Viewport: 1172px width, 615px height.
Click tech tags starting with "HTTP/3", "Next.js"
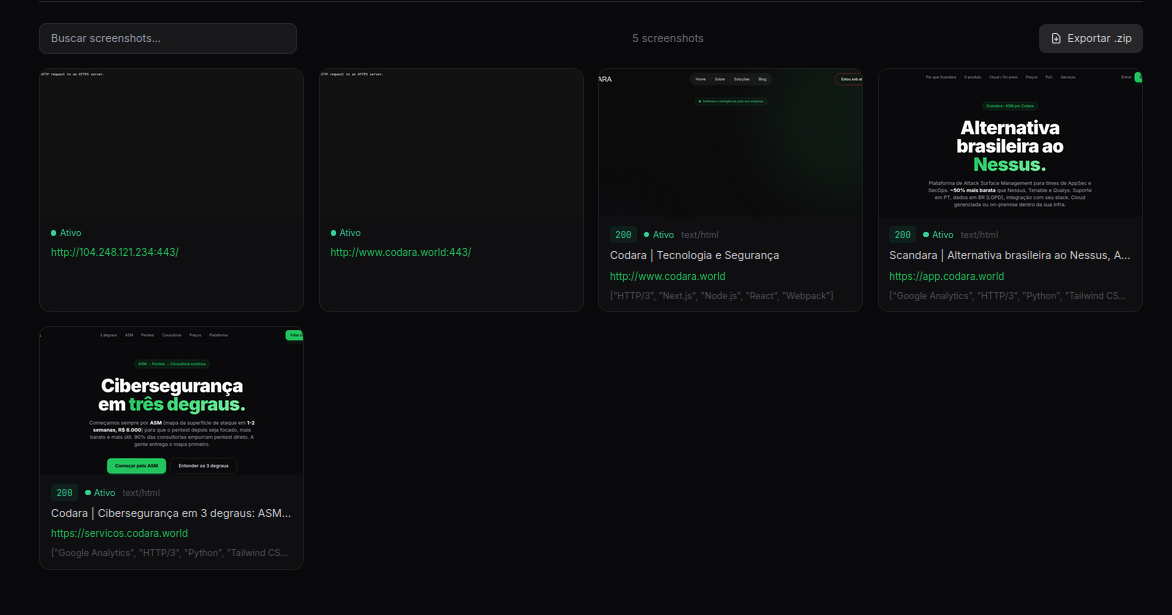click(721, 296)
